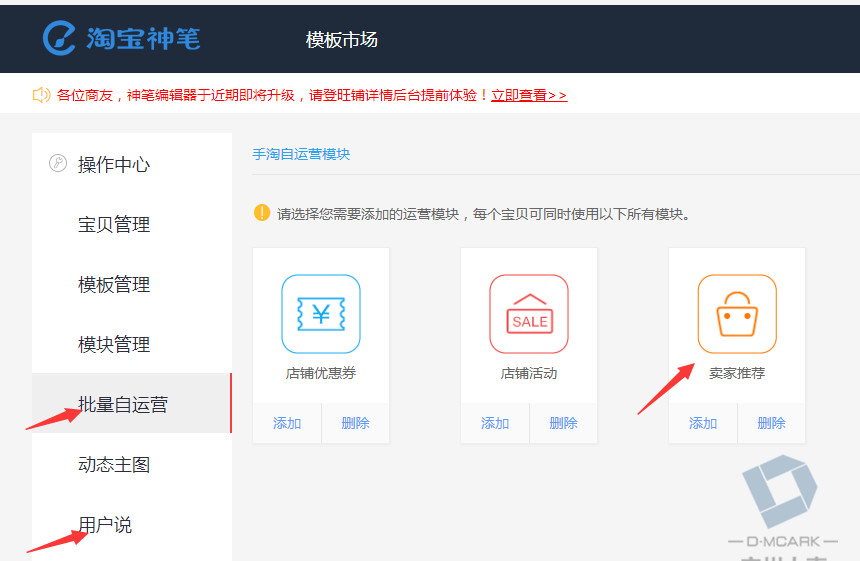Click 删除 under 卖家推荐
This screenshot has width=860, height=561.
coord(771,423)
